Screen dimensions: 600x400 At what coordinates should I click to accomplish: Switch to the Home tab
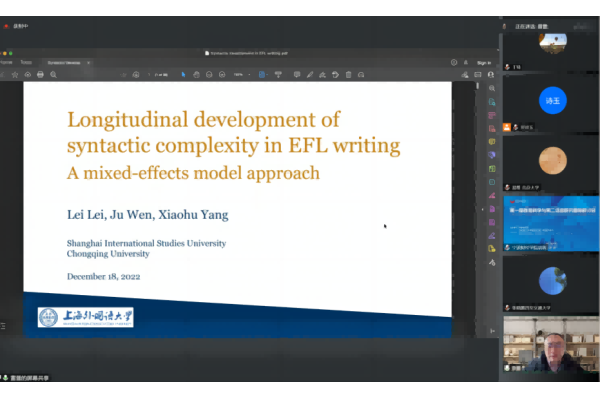pyautogui.click(x=8, y=62)
